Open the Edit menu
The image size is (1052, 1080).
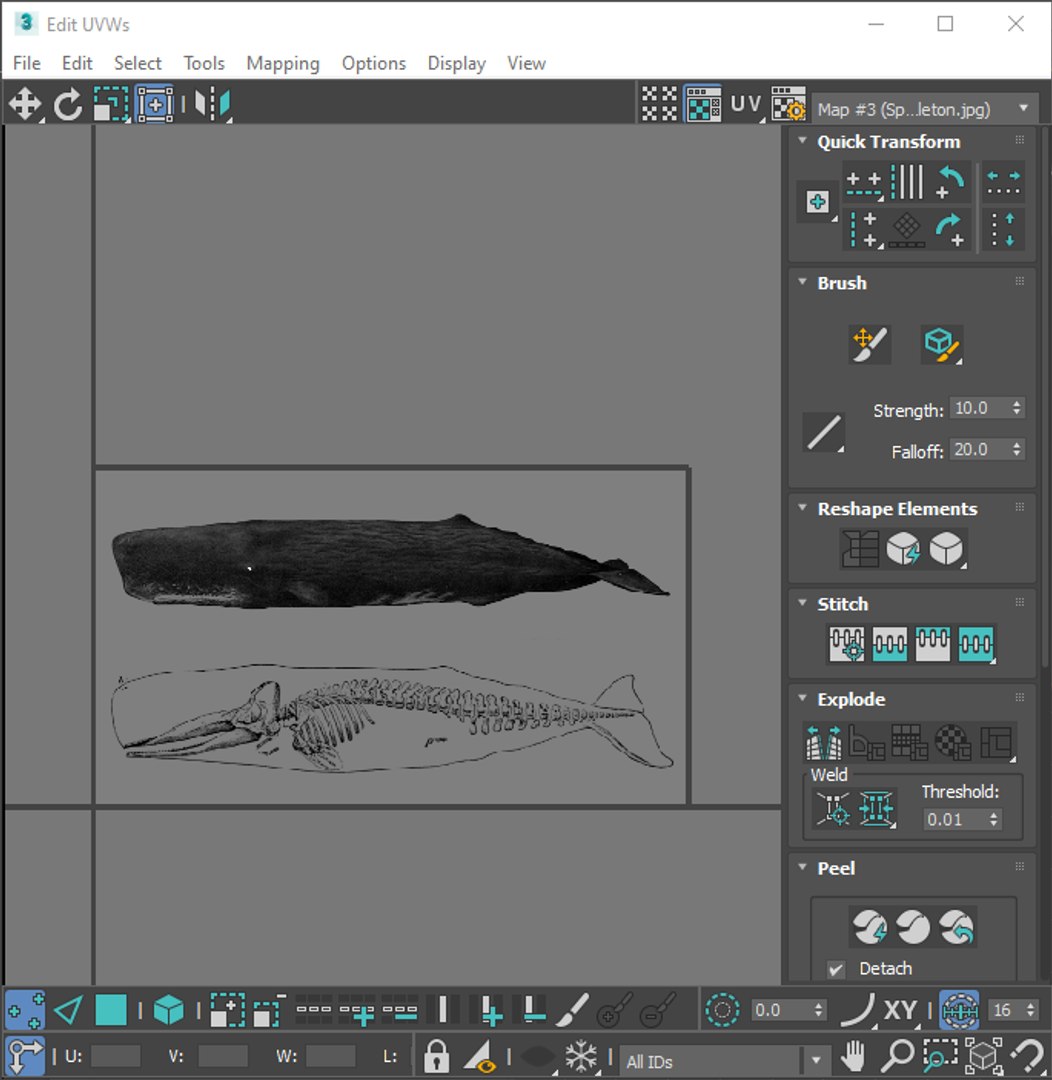[77, 63]
